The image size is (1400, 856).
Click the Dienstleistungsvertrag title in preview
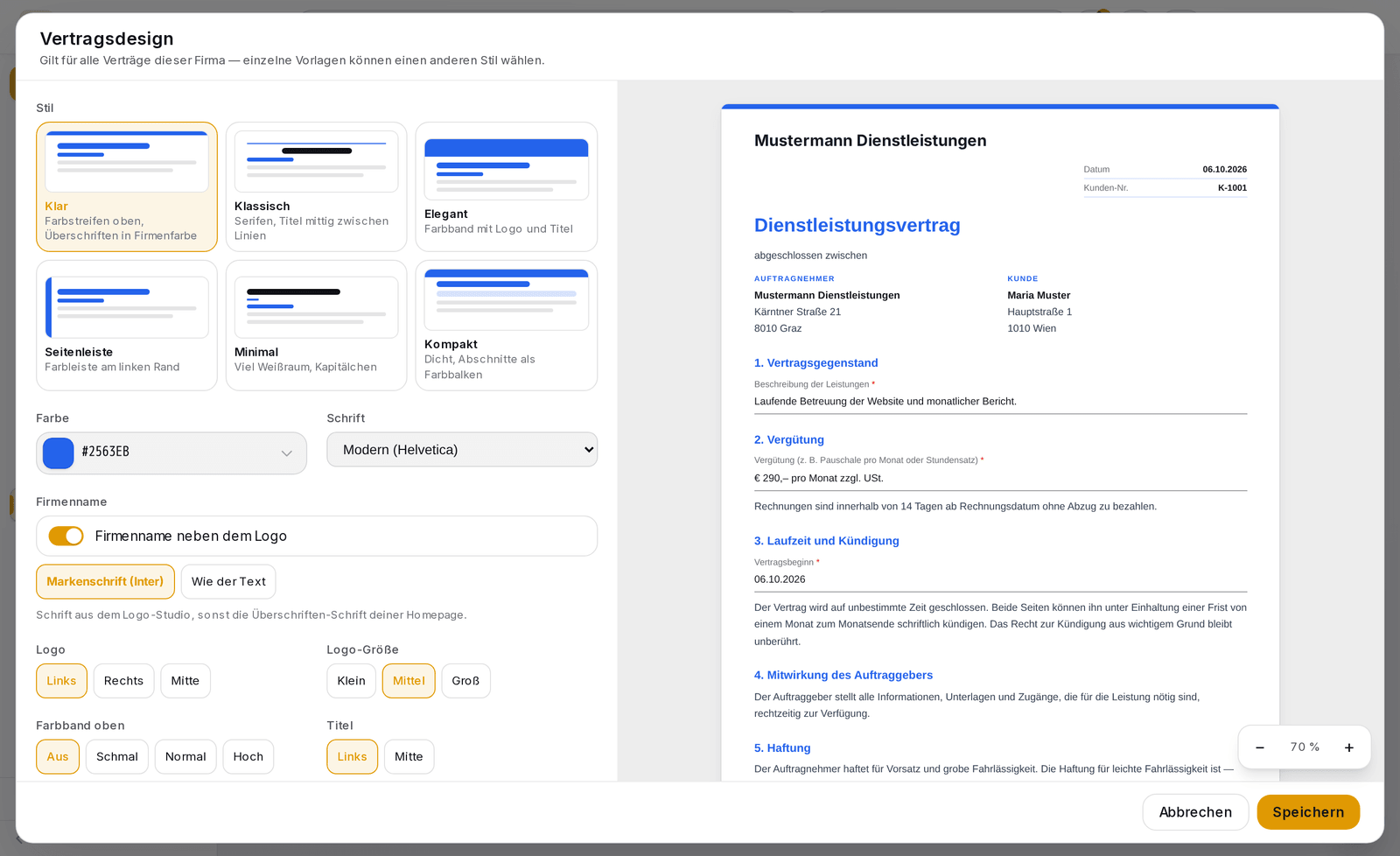click(857, 225)
